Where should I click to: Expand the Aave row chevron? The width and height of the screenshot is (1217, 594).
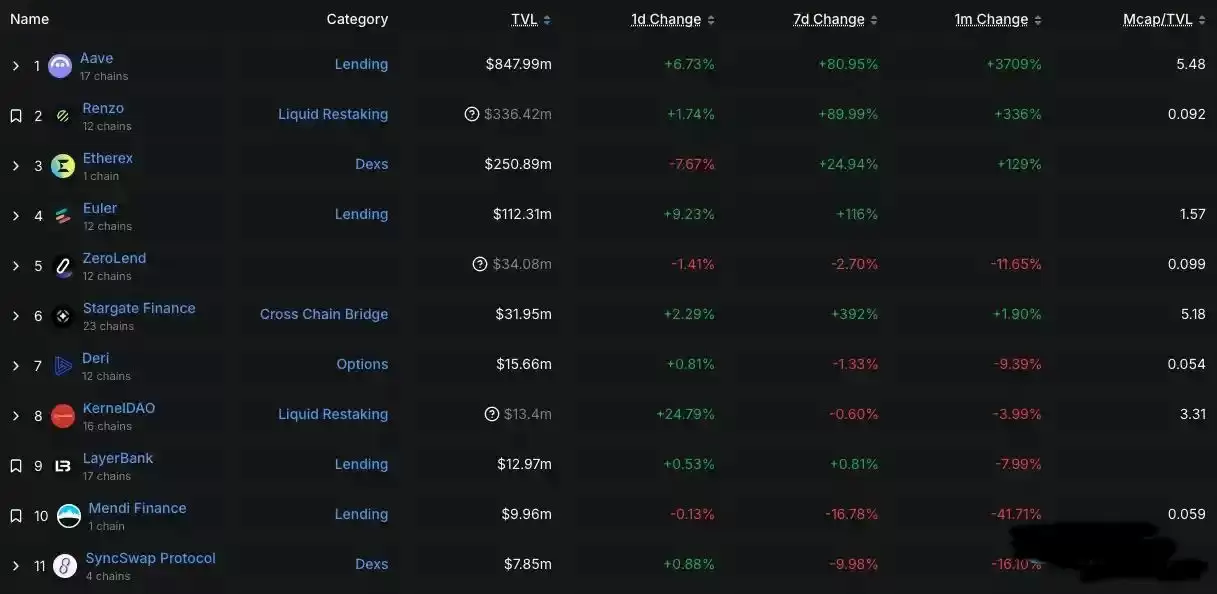click(x=16, y=66)
